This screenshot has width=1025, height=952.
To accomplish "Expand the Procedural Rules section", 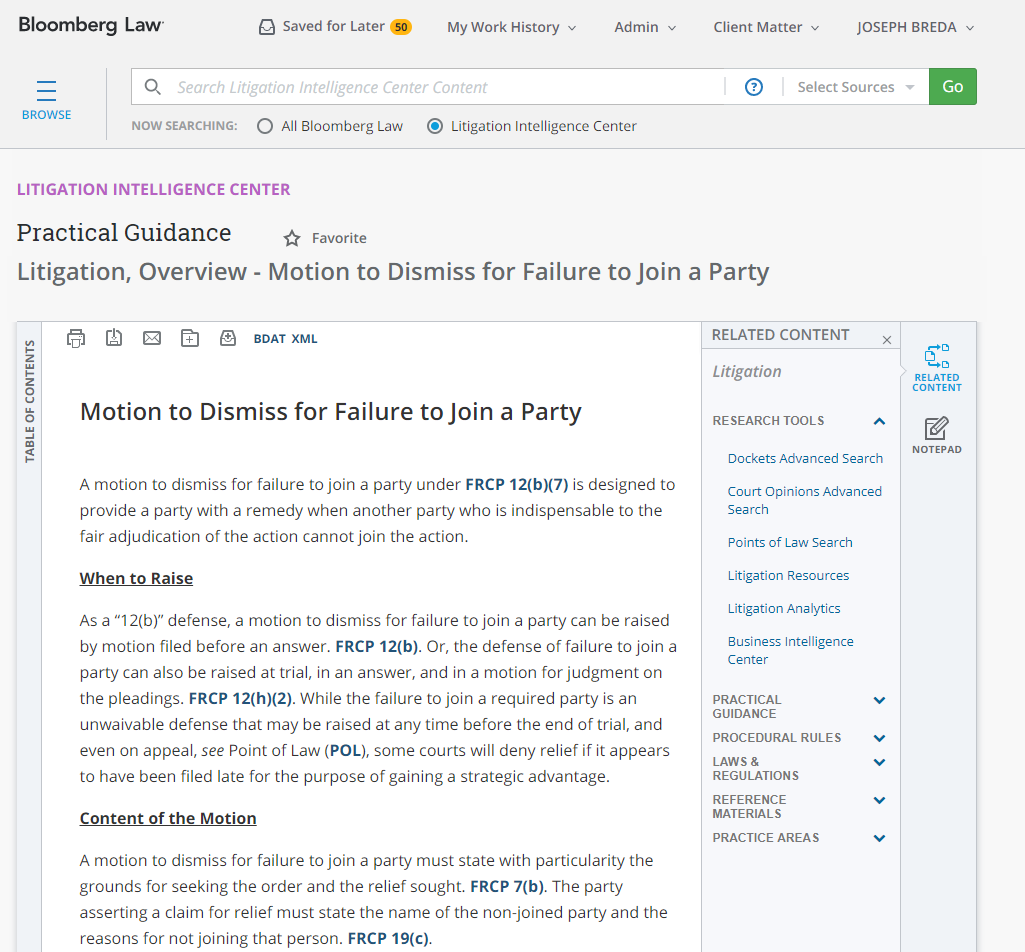I will pos(879,738).
